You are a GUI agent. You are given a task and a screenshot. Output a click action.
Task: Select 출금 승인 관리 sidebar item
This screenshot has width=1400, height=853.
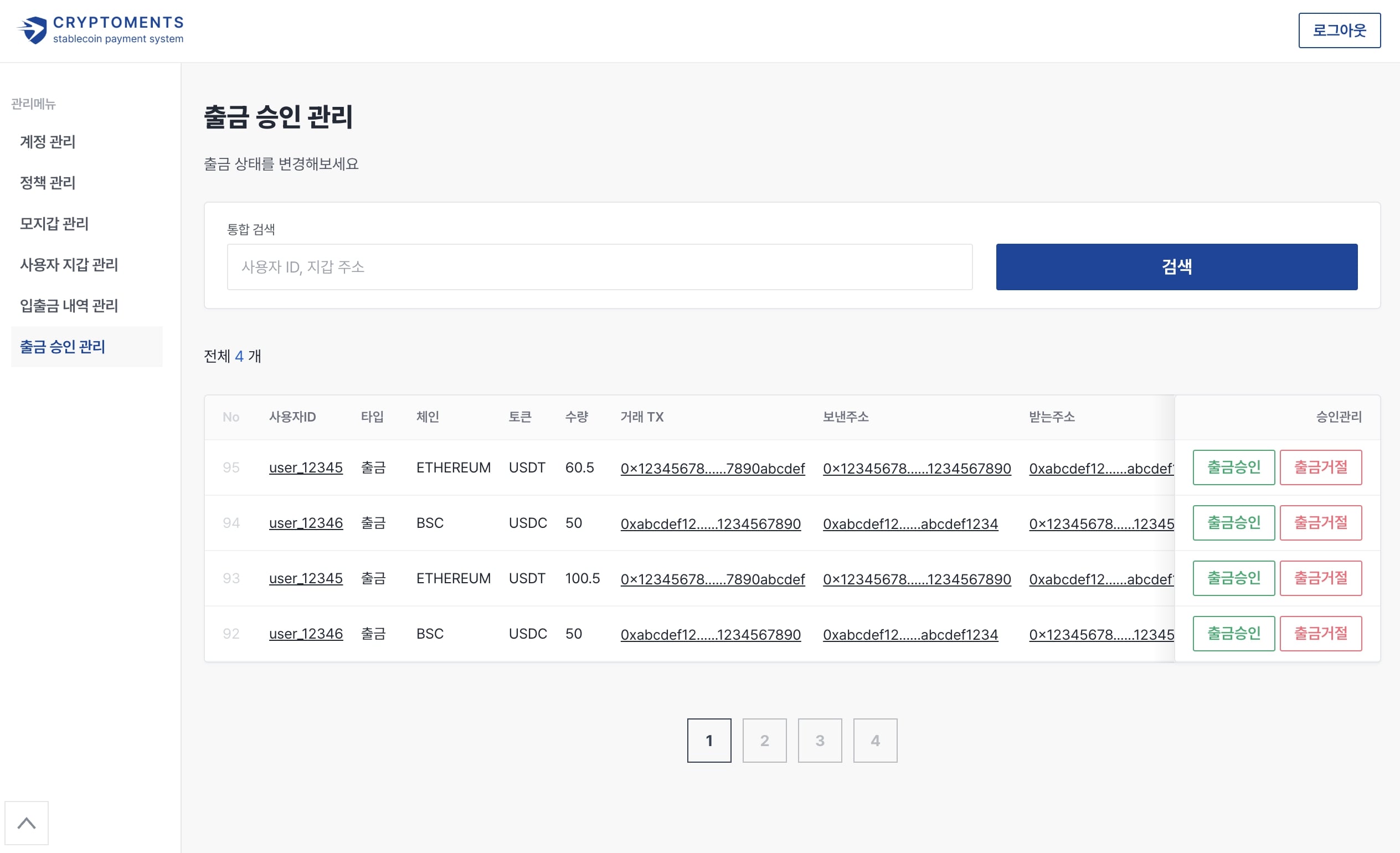click(x=63, y=347)
